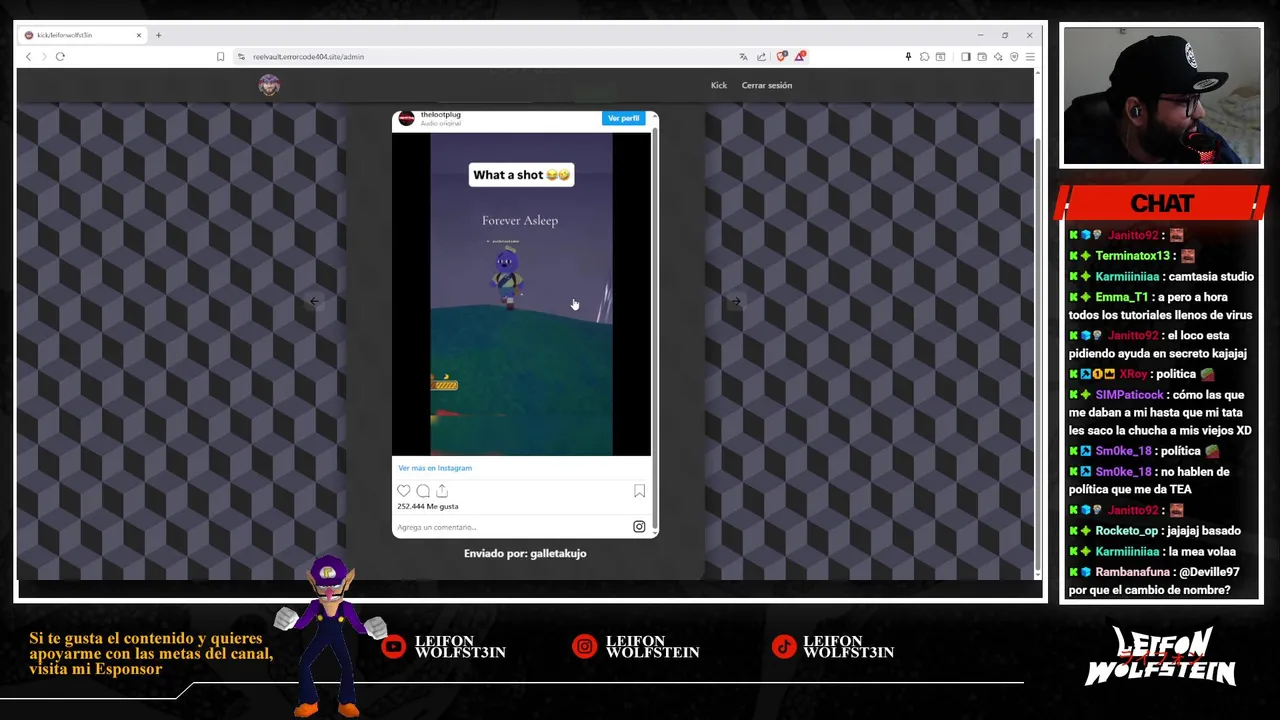Click SIMPaticock username in chat

point(1129,395)
